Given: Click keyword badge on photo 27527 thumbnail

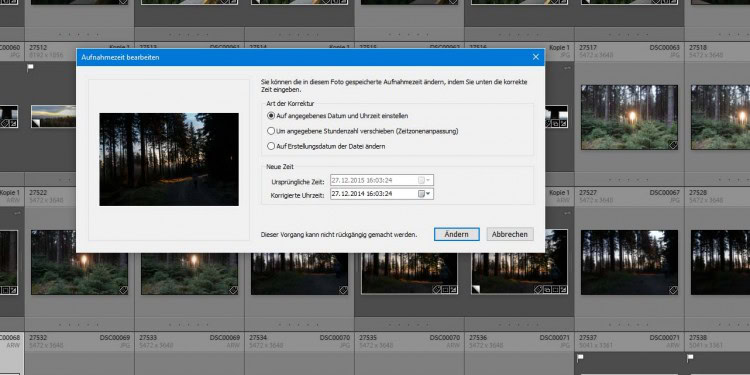Looking at the screenshot, I should pyautogui.click(x=673, y=290).
